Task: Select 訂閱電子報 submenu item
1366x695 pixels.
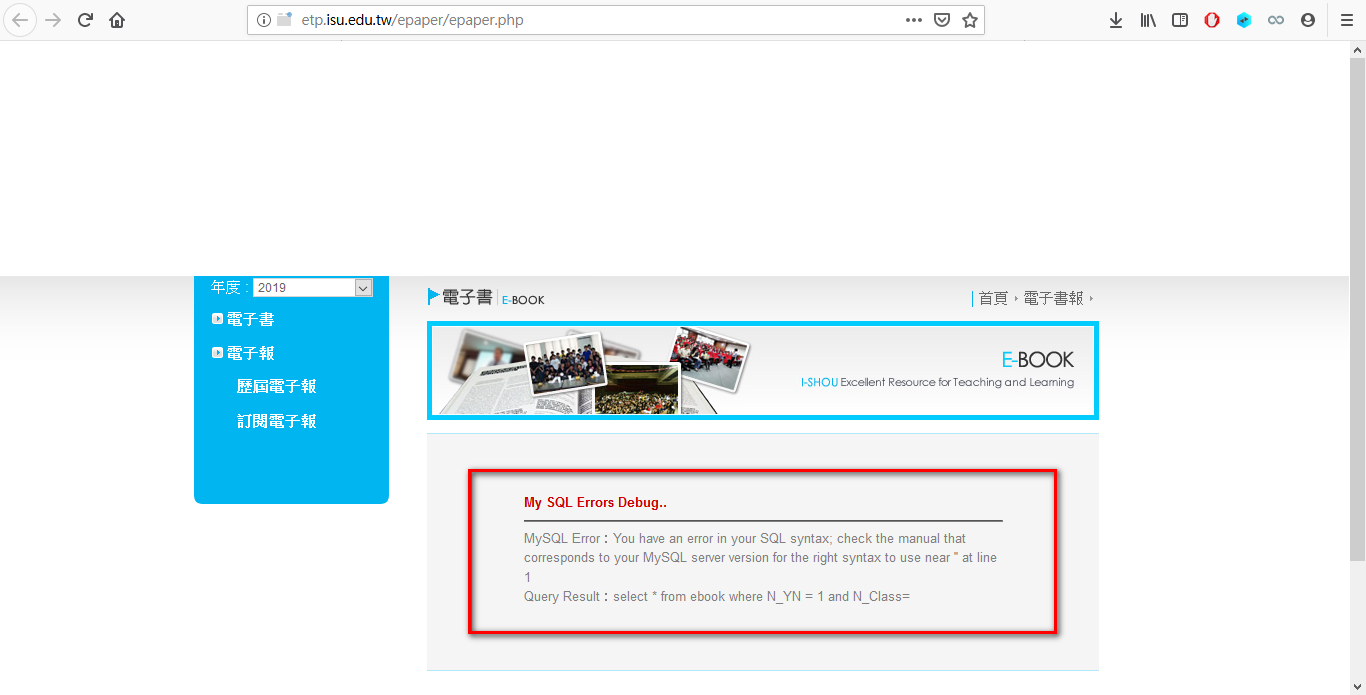Action: [277, 421]
